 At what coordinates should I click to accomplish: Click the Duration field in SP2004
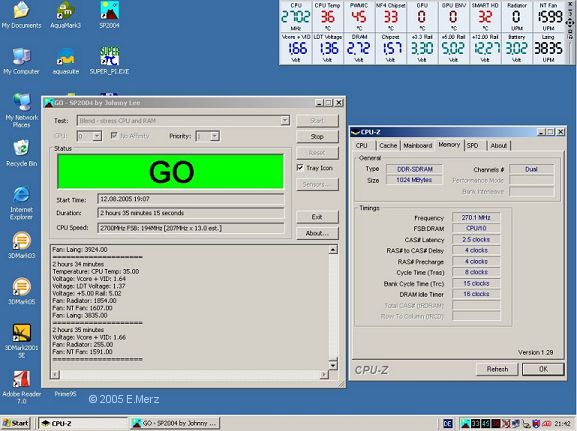(191, 213)
